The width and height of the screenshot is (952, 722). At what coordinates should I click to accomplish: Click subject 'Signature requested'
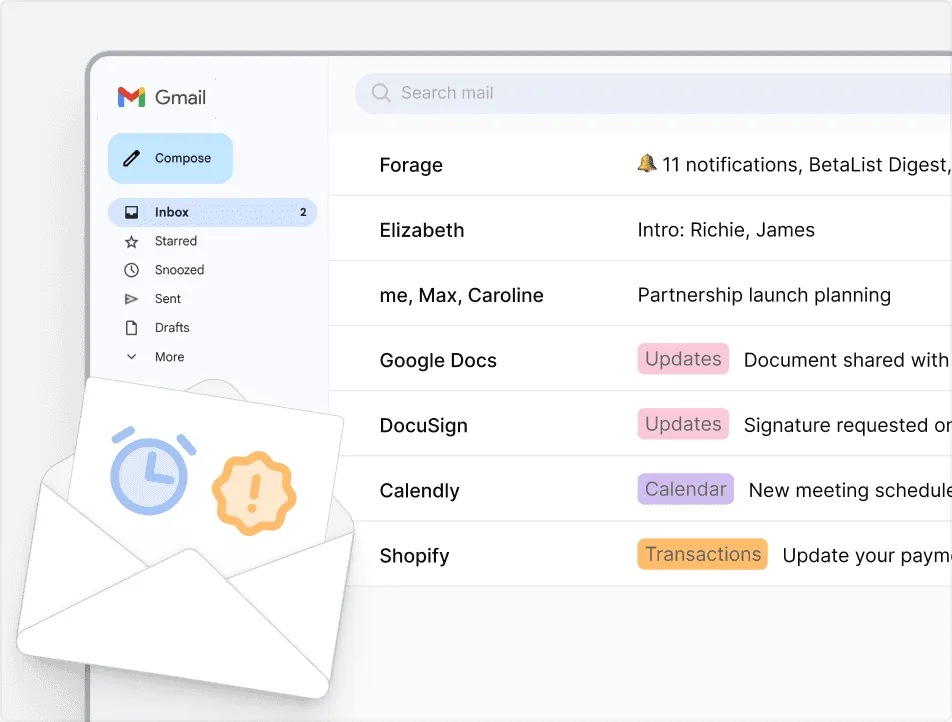837,426
